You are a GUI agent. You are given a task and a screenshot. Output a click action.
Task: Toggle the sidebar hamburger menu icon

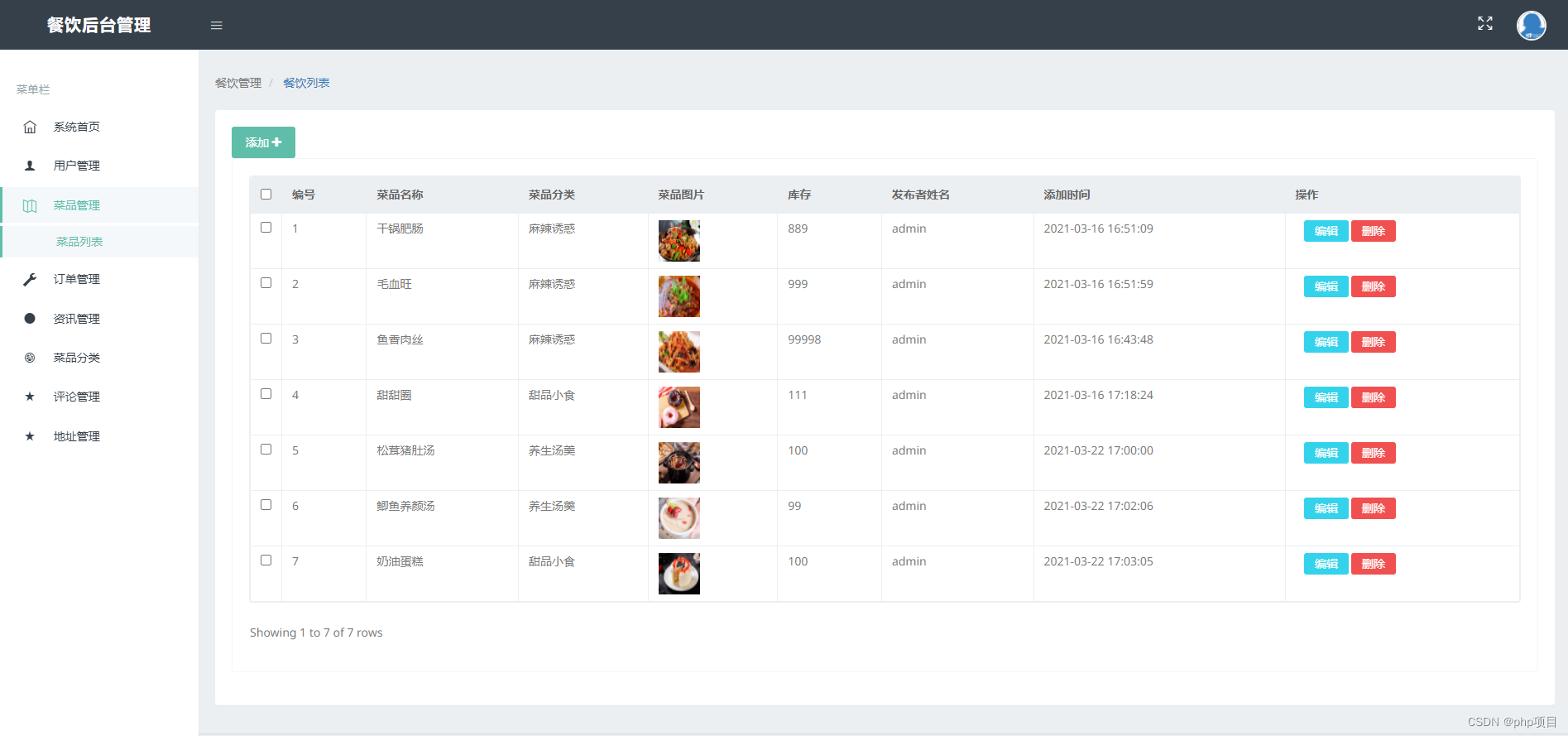coord(217,26)
